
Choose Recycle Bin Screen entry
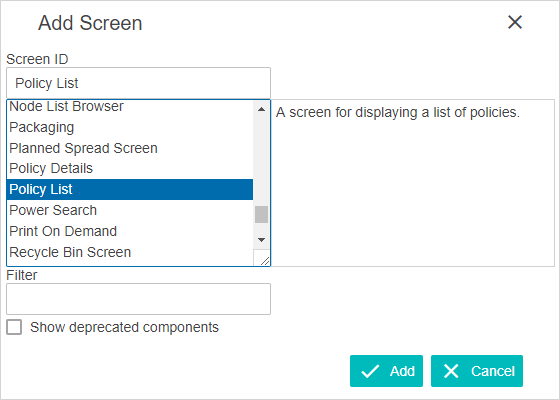tap(130, 252)
